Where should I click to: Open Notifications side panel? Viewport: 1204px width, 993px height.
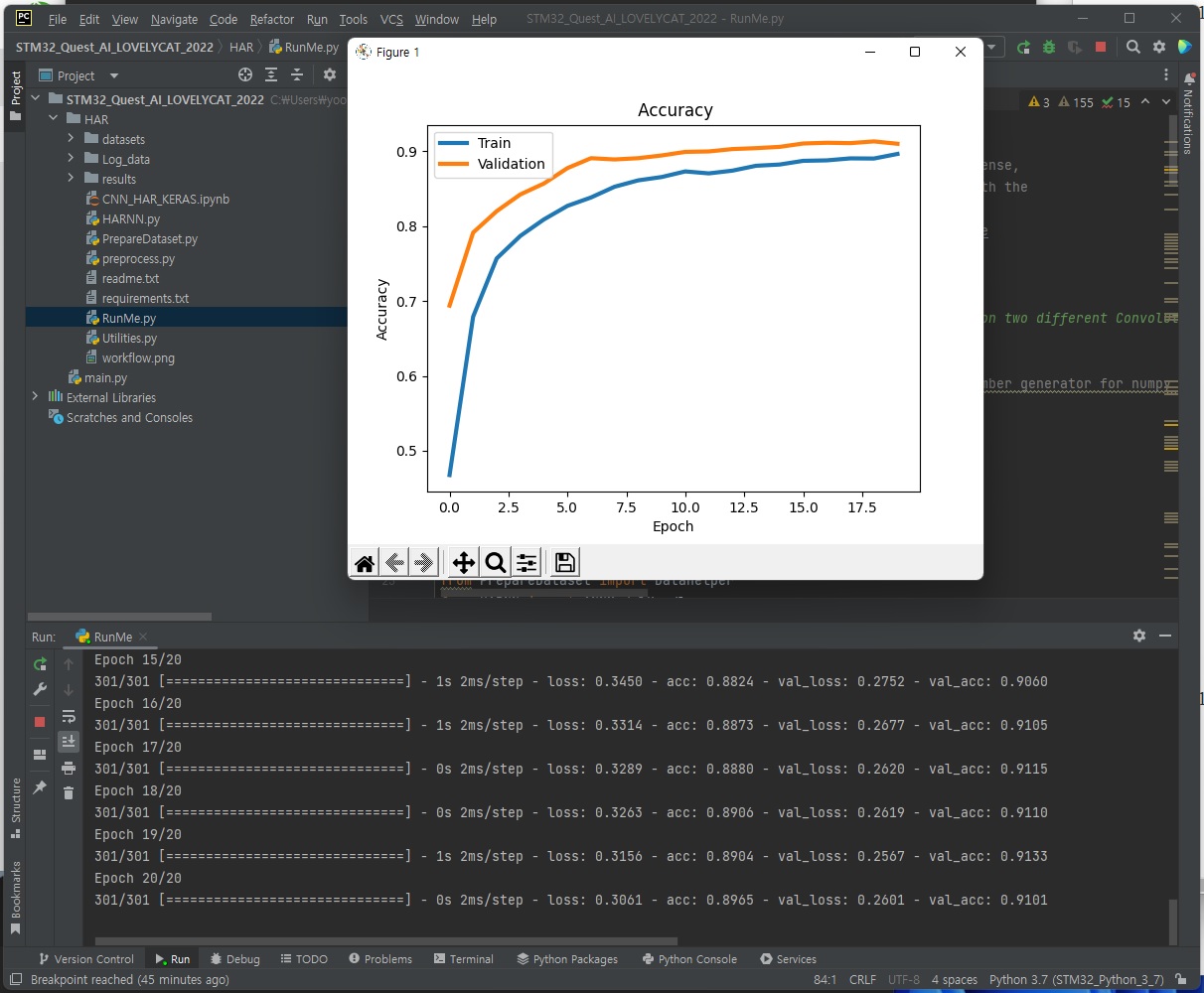point(1189,114)
